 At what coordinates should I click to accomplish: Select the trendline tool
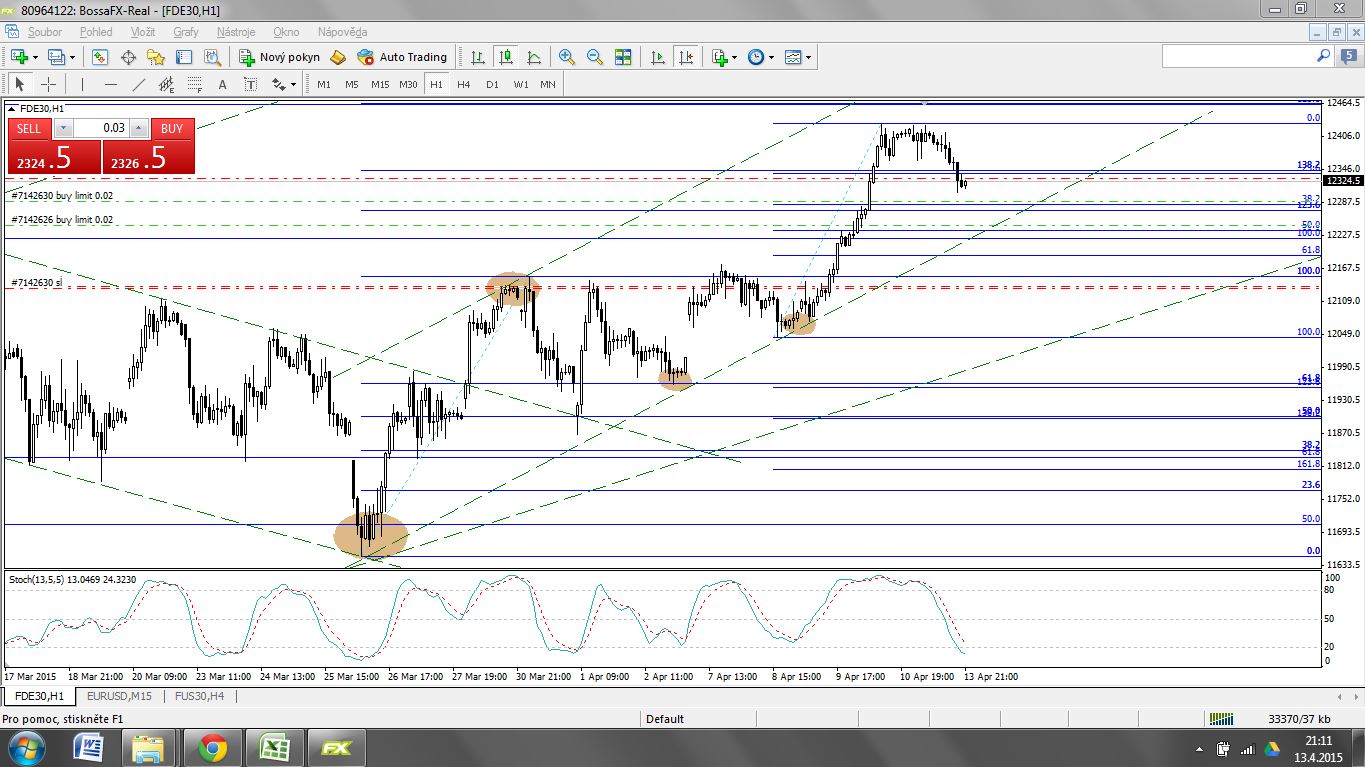coord(139,84)
